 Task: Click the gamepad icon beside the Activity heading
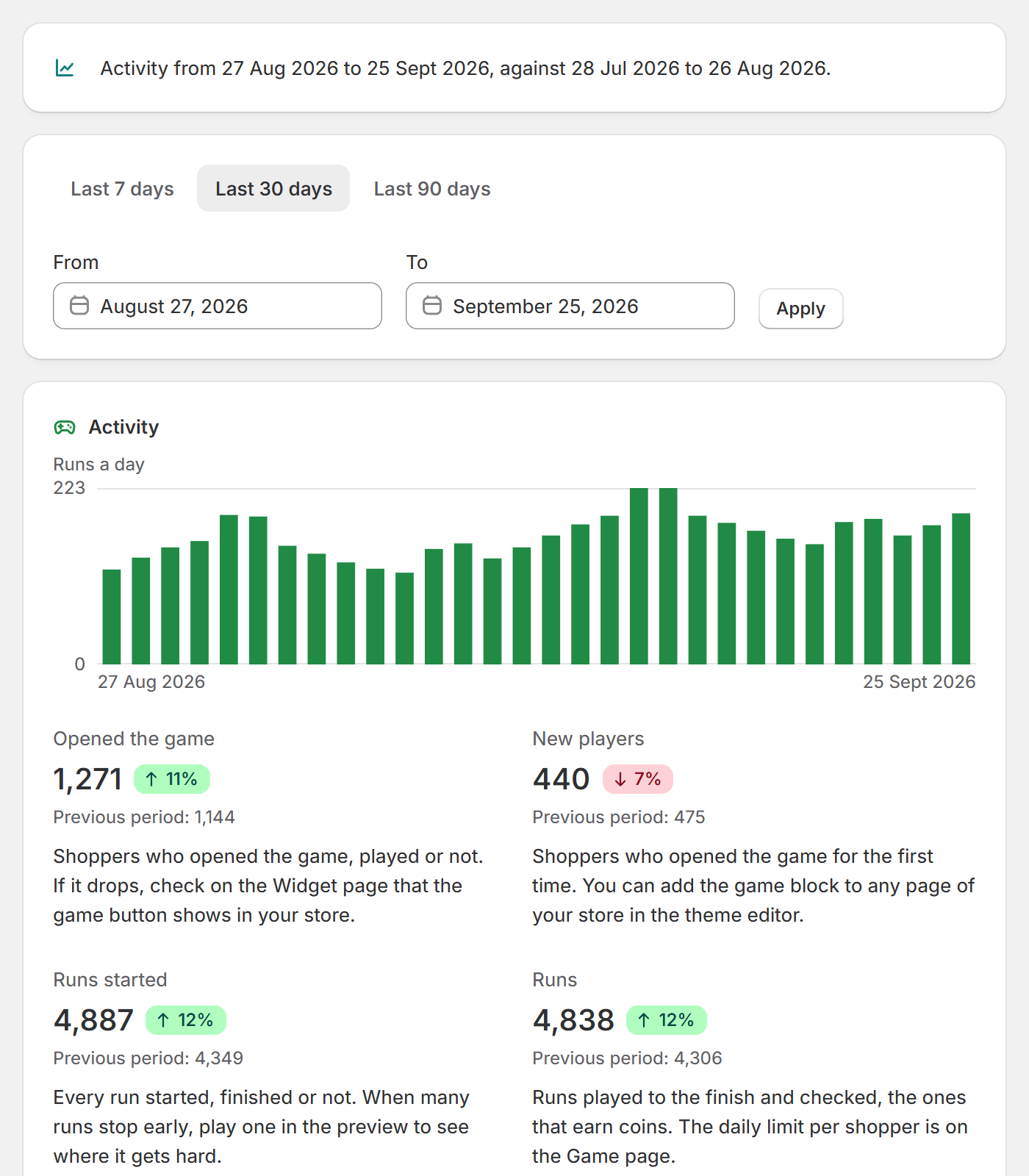(x=65, y=427)
